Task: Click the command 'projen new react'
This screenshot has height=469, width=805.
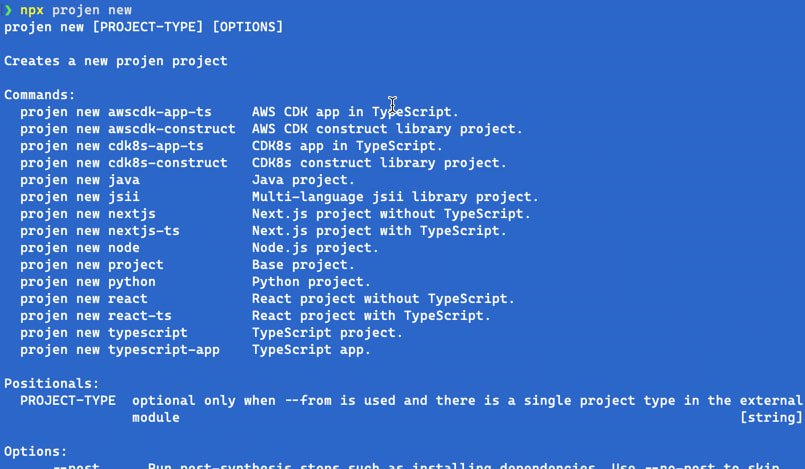Action: pyautogui.click(x=84, y=299)
